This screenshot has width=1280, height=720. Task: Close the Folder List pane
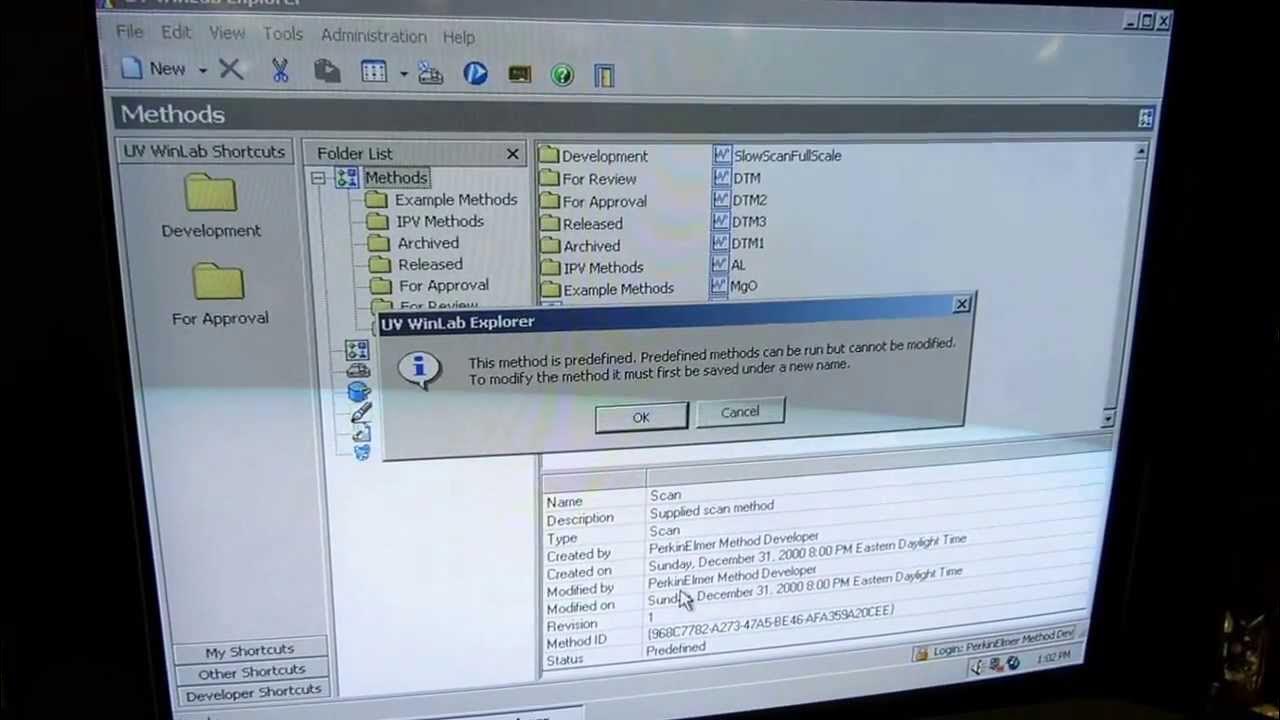click(x=513, y=154)
